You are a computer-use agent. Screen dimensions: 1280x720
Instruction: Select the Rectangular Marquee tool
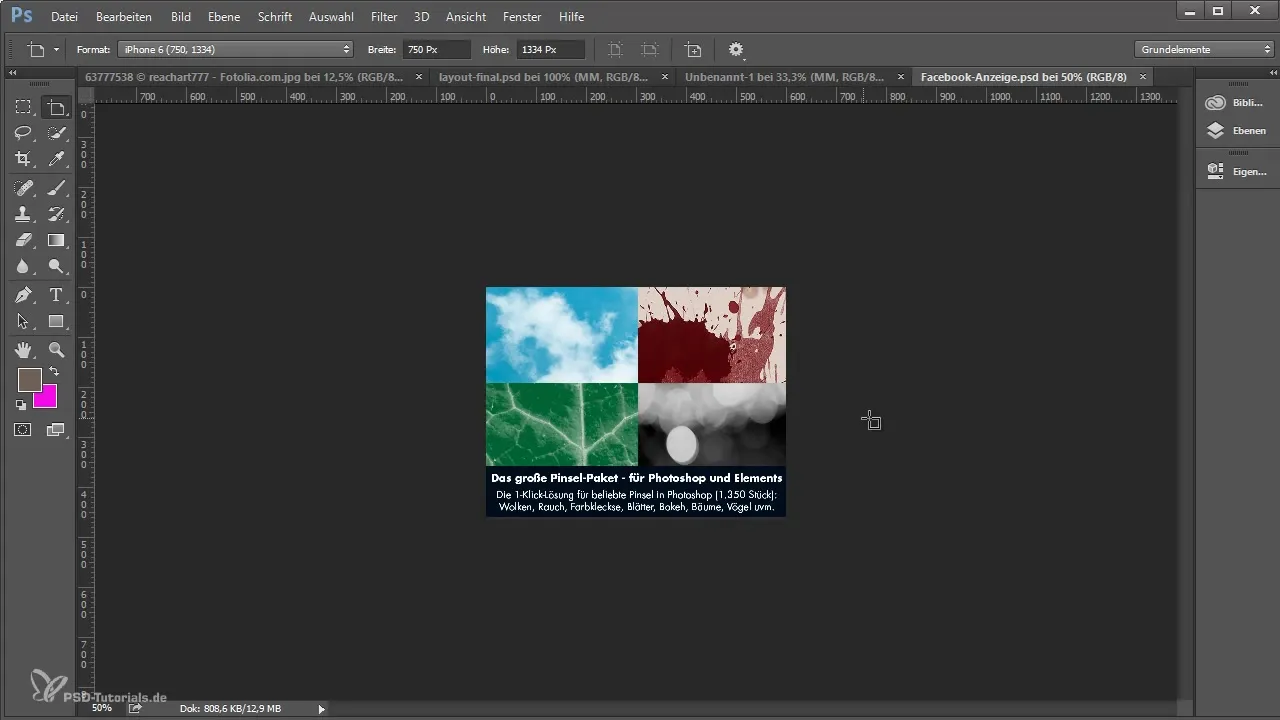(23, 107)
